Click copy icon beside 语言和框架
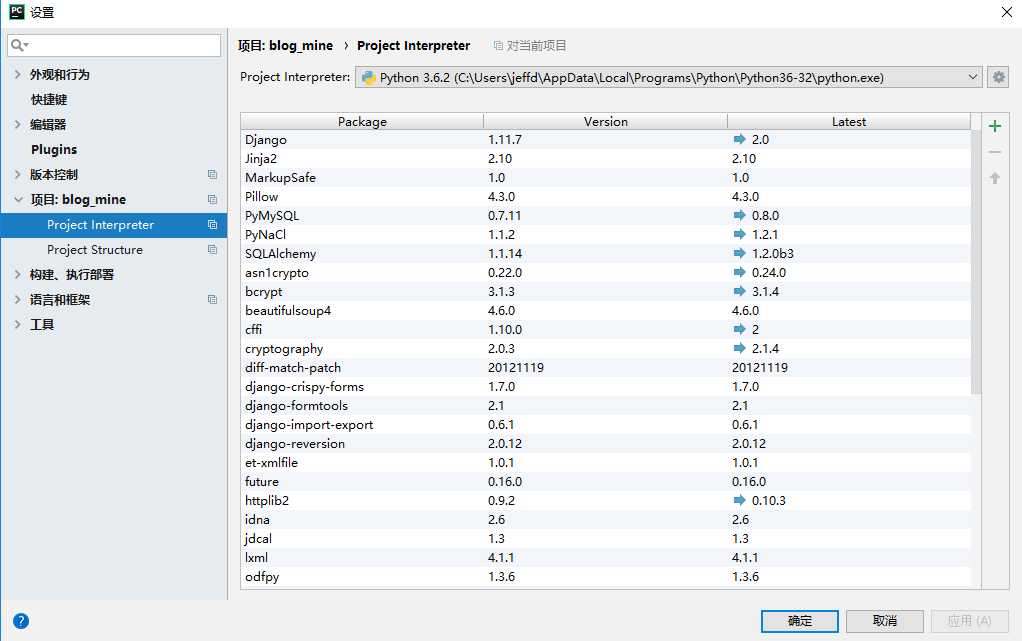Image resolution: width=1022 pixels, height=641 pixels. tap(212, 299)
